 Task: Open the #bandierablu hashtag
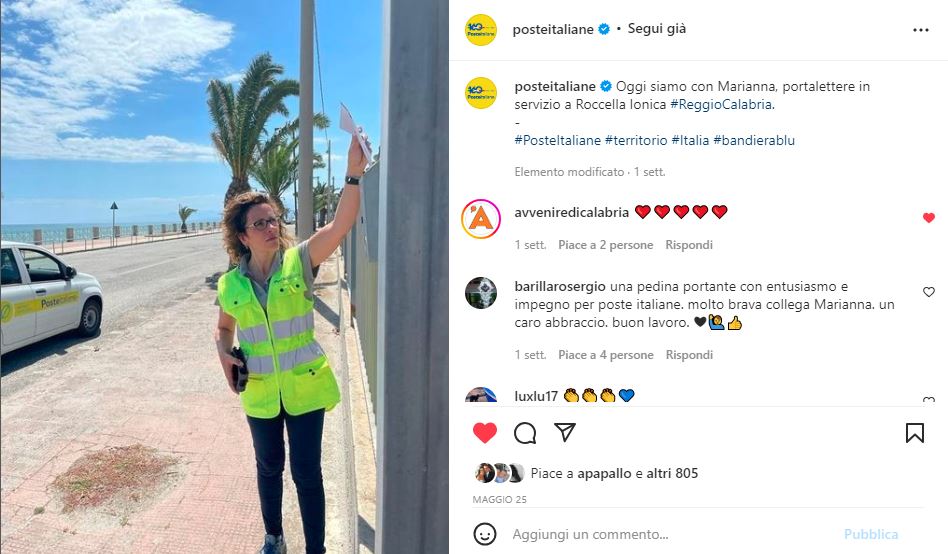point(754,140)
